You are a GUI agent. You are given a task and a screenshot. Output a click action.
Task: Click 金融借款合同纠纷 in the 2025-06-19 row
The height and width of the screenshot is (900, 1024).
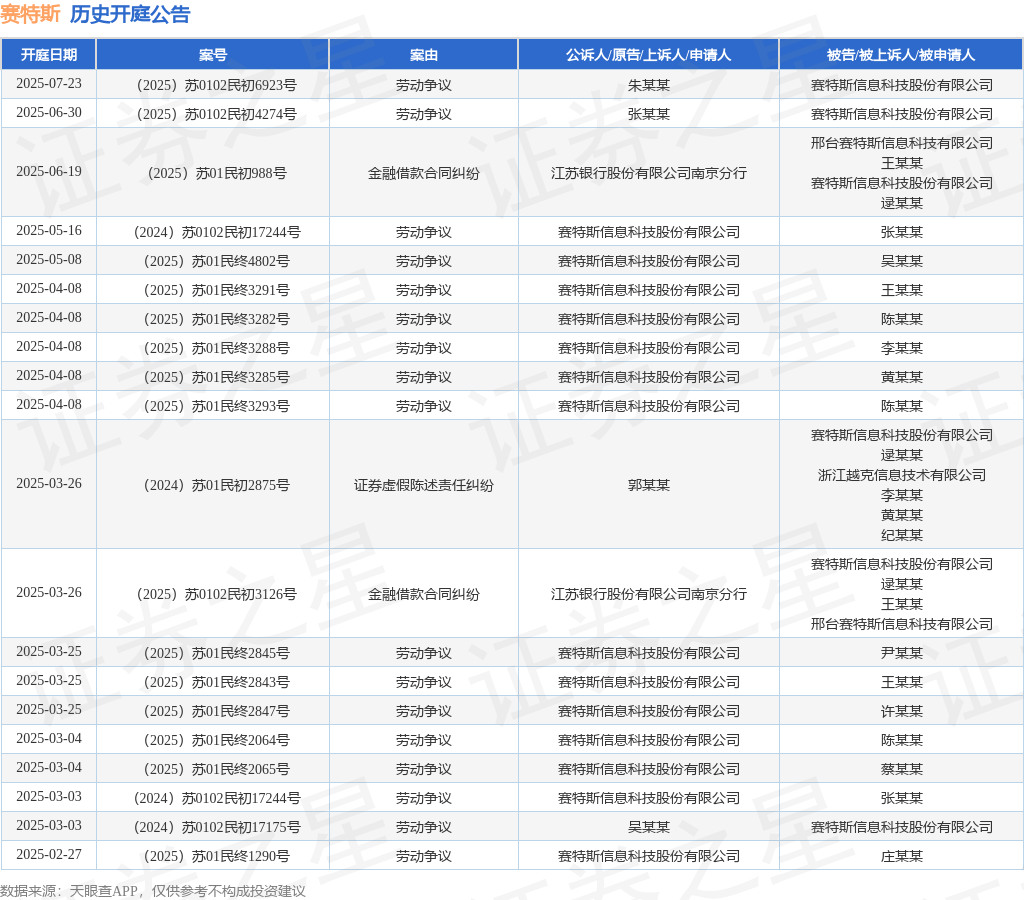pyautogui.click(x=423, y=173)
